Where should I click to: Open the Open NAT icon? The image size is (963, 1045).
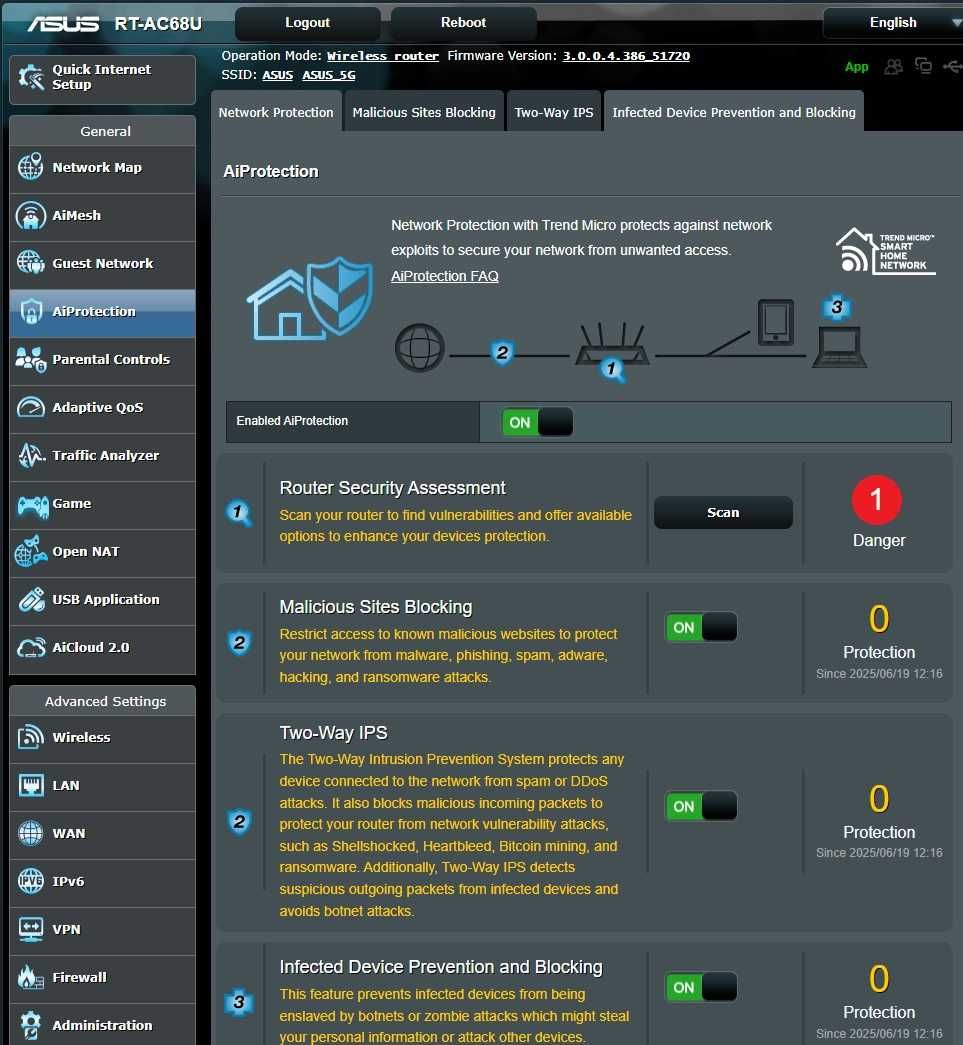point(31,551)
